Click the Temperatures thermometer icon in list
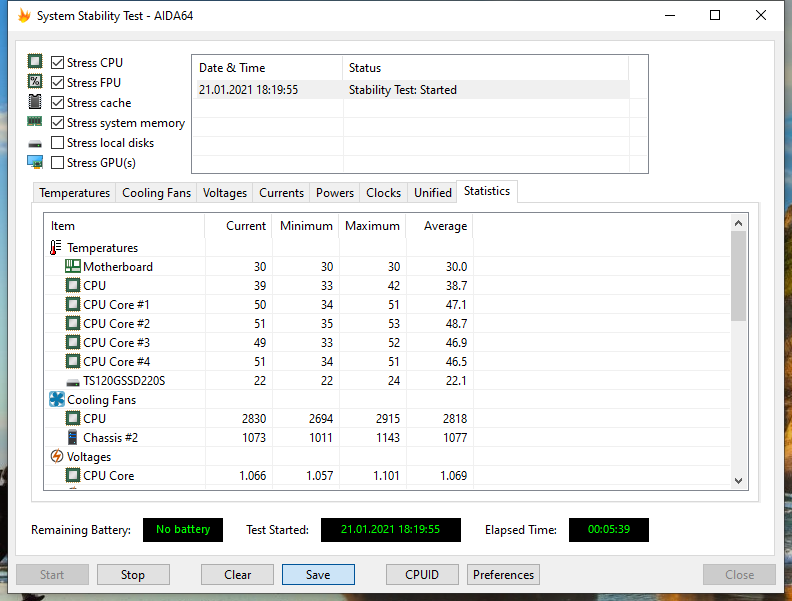Image resolution: width=792 pixels, height=601 pixels. [x=56, y=247]
